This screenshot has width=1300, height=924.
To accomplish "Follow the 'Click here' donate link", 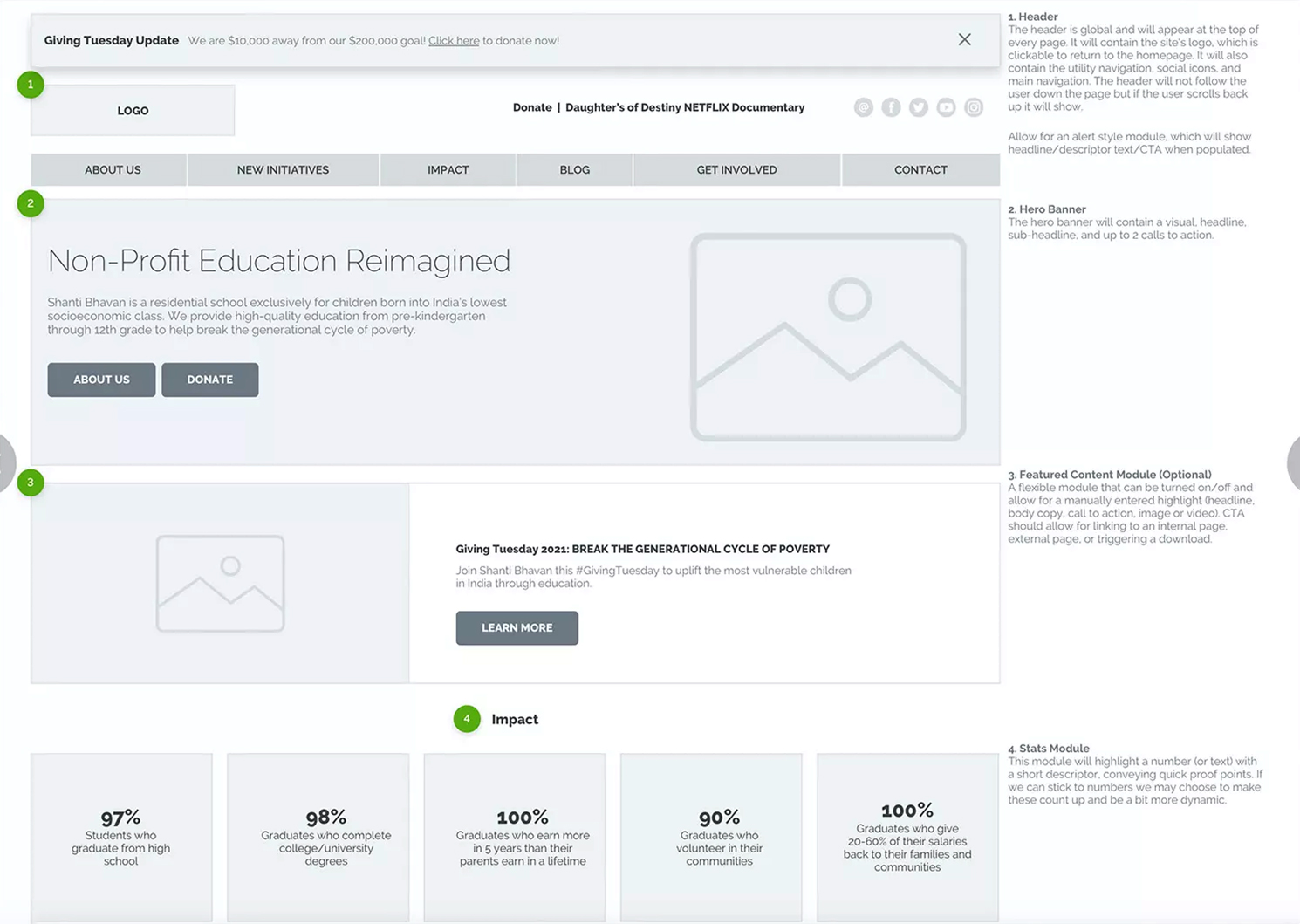I will point(454,41).
